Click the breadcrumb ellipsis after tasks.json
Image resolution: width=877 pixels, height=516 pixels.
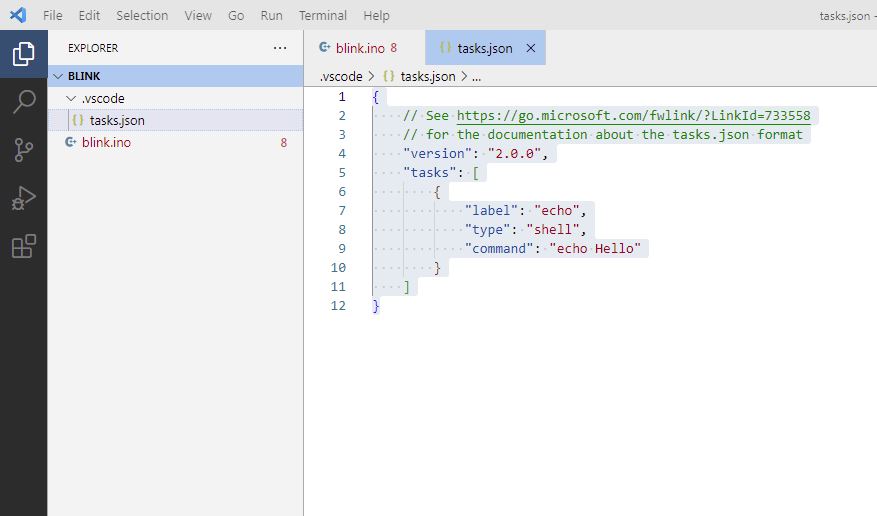pos(477,76)
